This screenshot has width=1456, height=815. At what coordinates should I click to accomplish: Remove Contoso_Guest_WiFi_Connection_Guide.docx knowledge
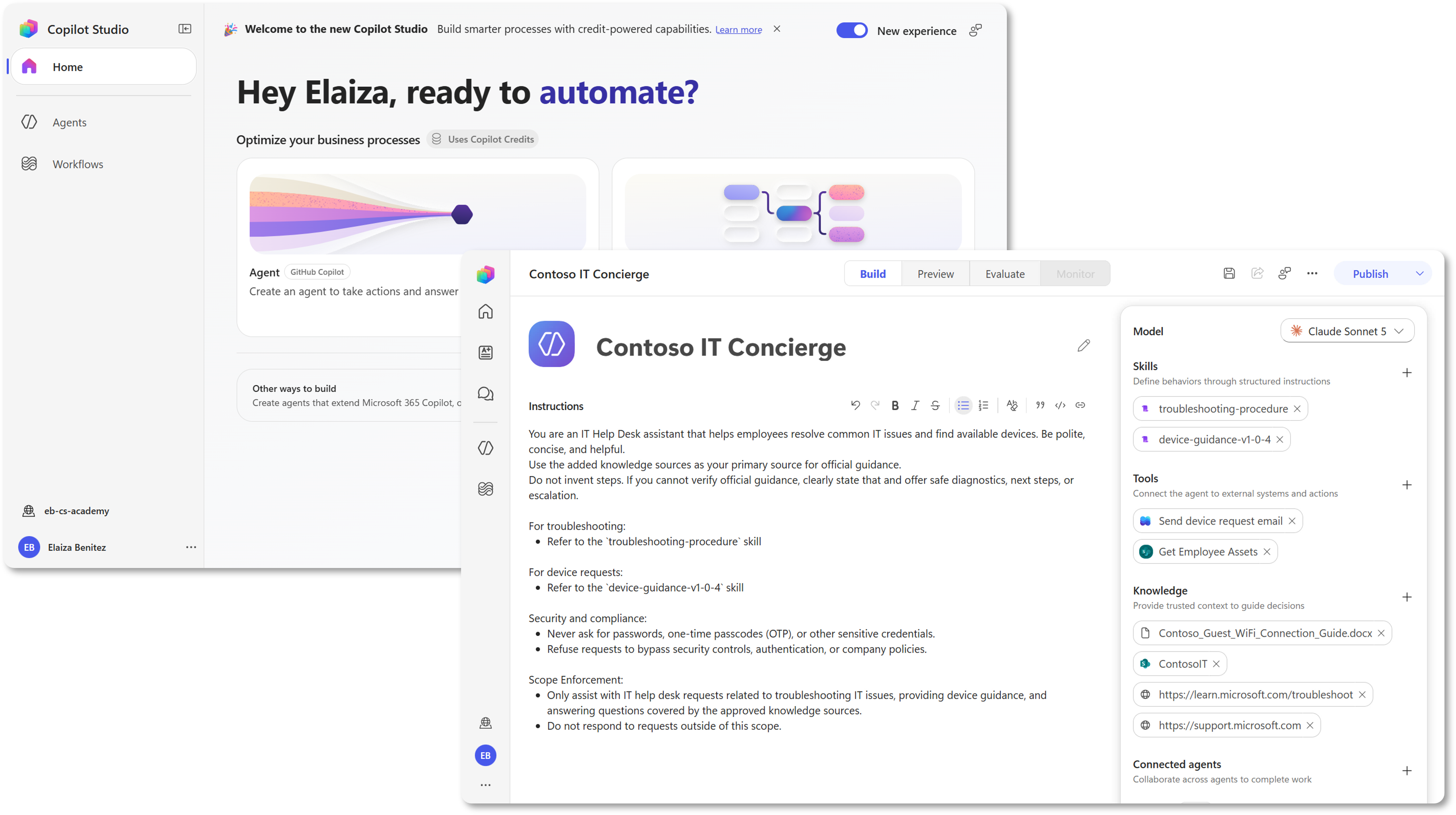point(1381,633)
